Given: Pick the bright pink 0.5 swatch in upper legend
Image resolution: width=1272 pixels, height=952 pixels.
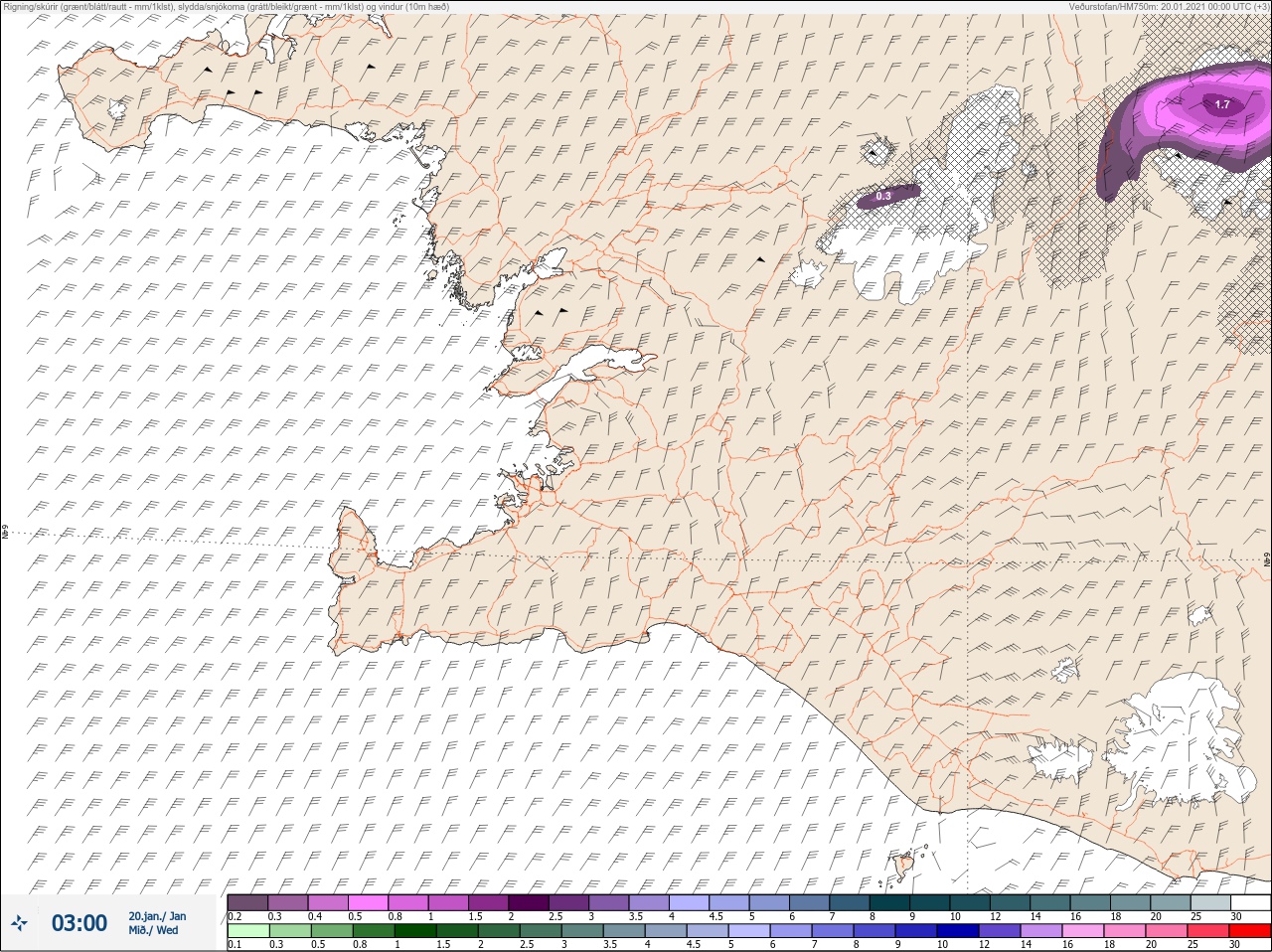Looking at the screenshot, I should [368, 902].
